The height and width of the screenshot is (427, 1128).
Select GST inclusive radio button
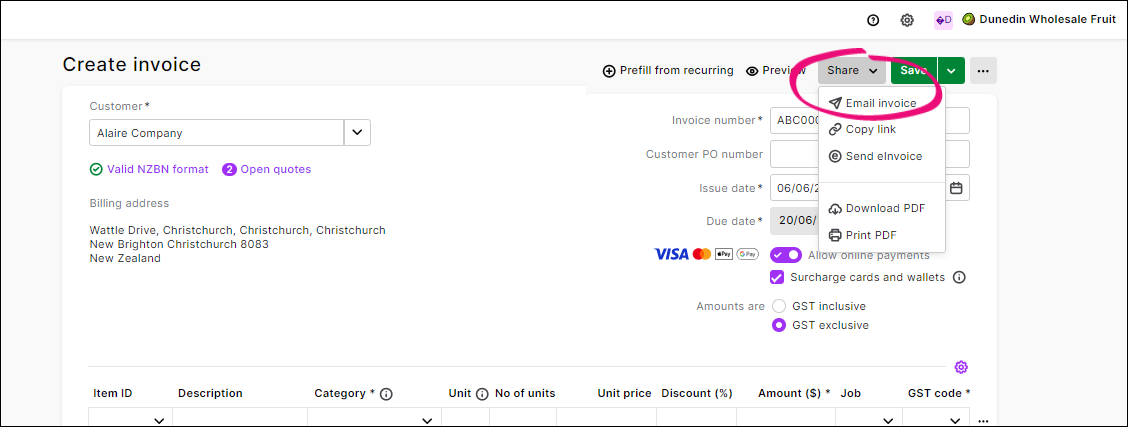pyautogui.click(x=778, y=306)
